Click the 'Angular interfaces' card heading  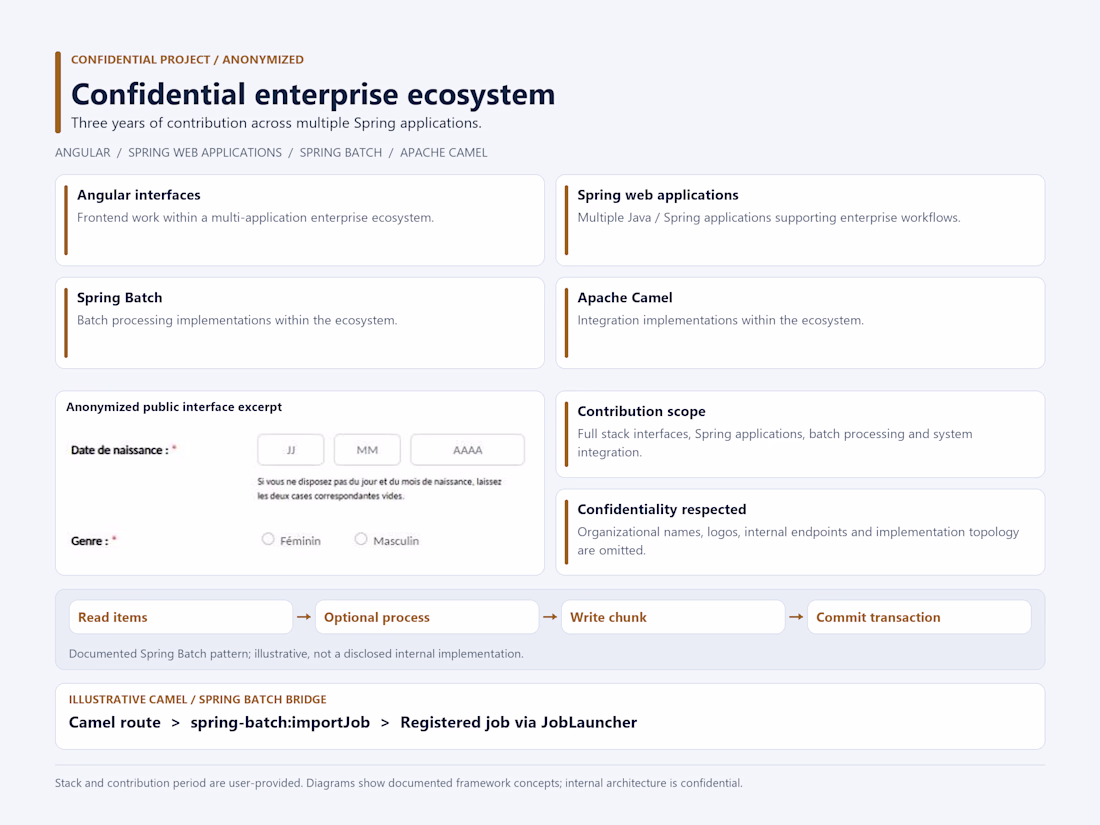pyautogui.click(x=139, y=195)
